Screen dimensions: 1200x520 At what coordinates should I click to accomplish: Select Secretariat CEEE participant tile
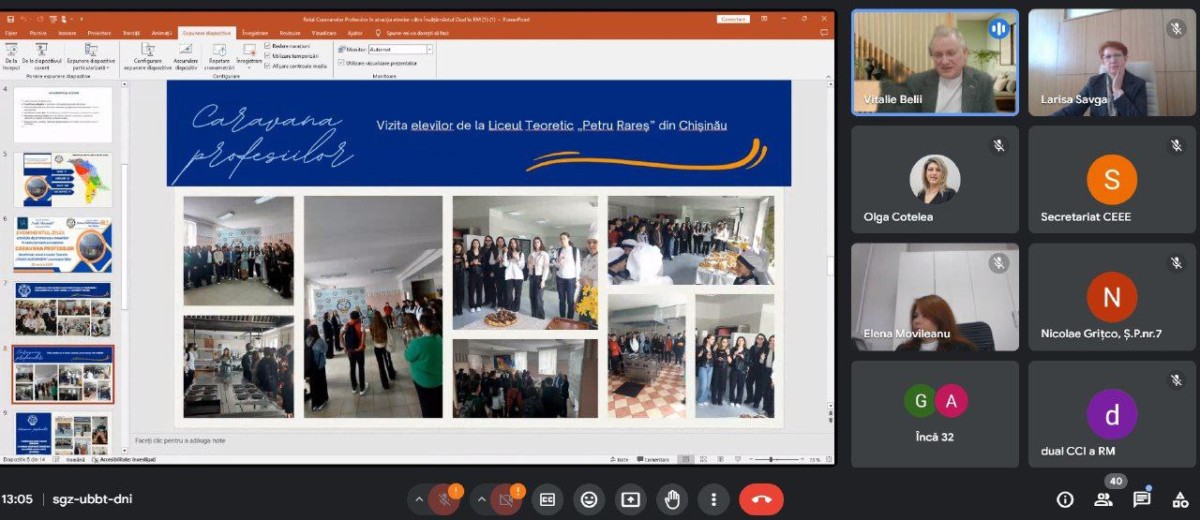(x=1112, y=180)
